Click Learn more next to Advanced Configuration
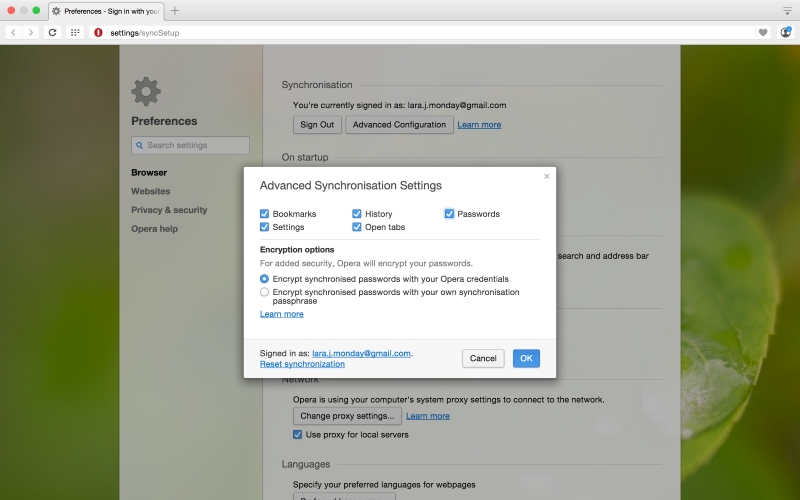Image resolution: width=800 pixels, height=500 pixels. coord(479,124)
